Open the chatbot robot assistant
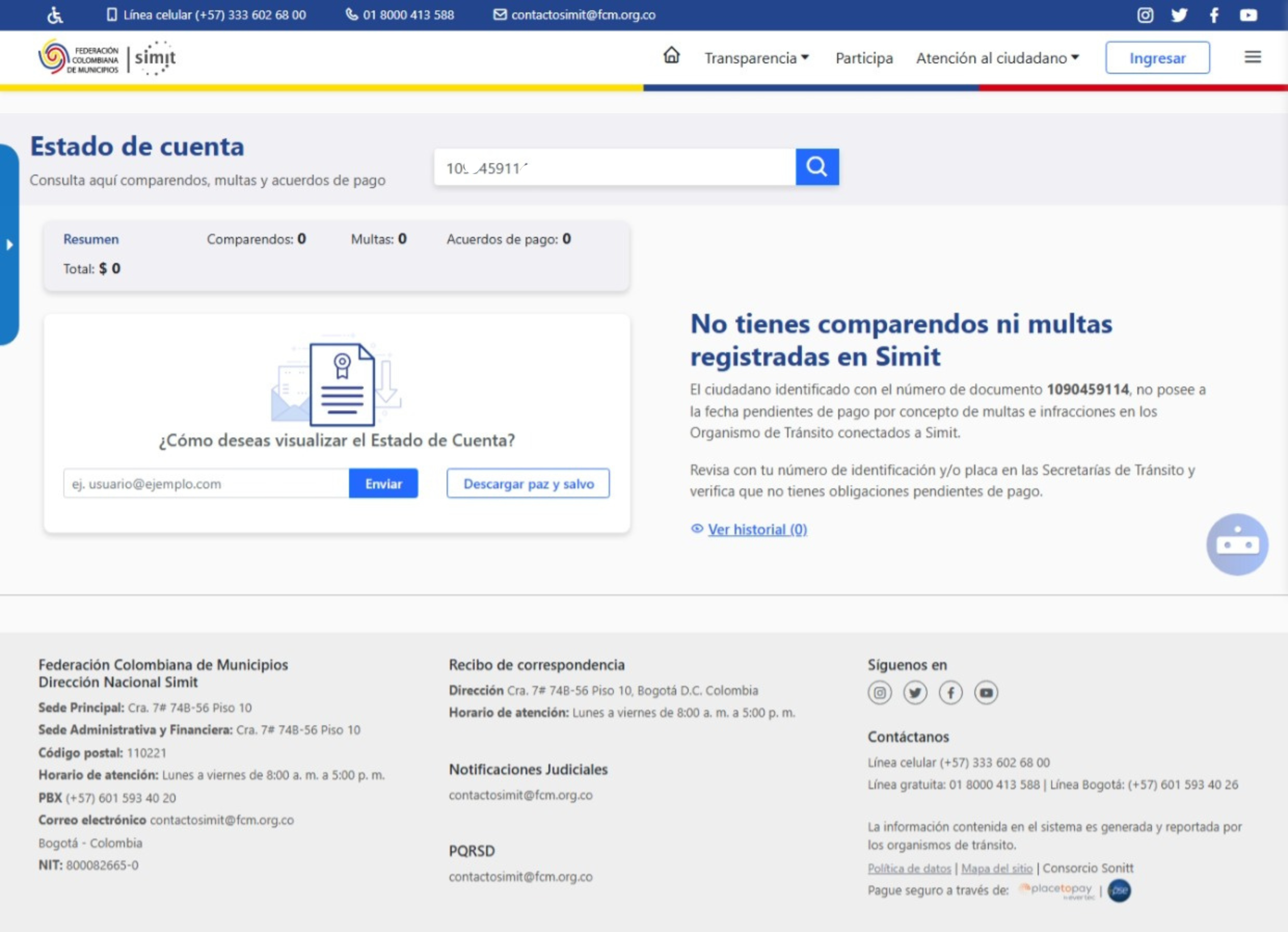This screenshot has height=932, width=1288. point(1237,544)
